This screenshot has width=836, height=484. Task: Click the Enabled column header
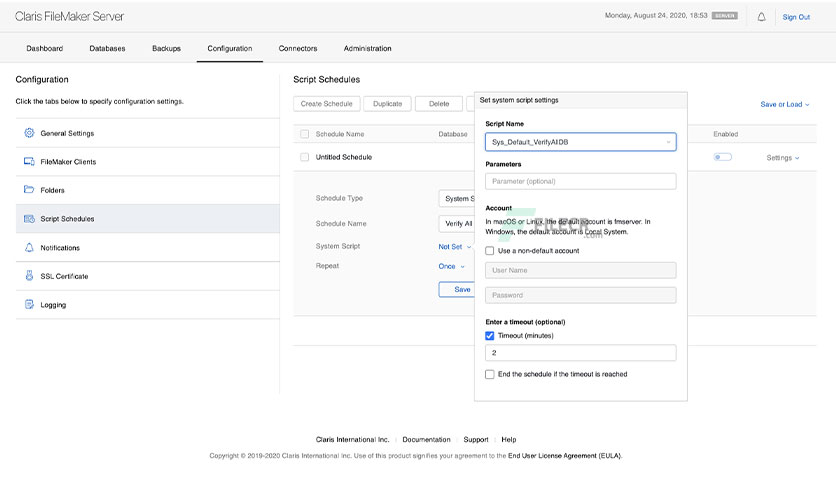point(726,134)
